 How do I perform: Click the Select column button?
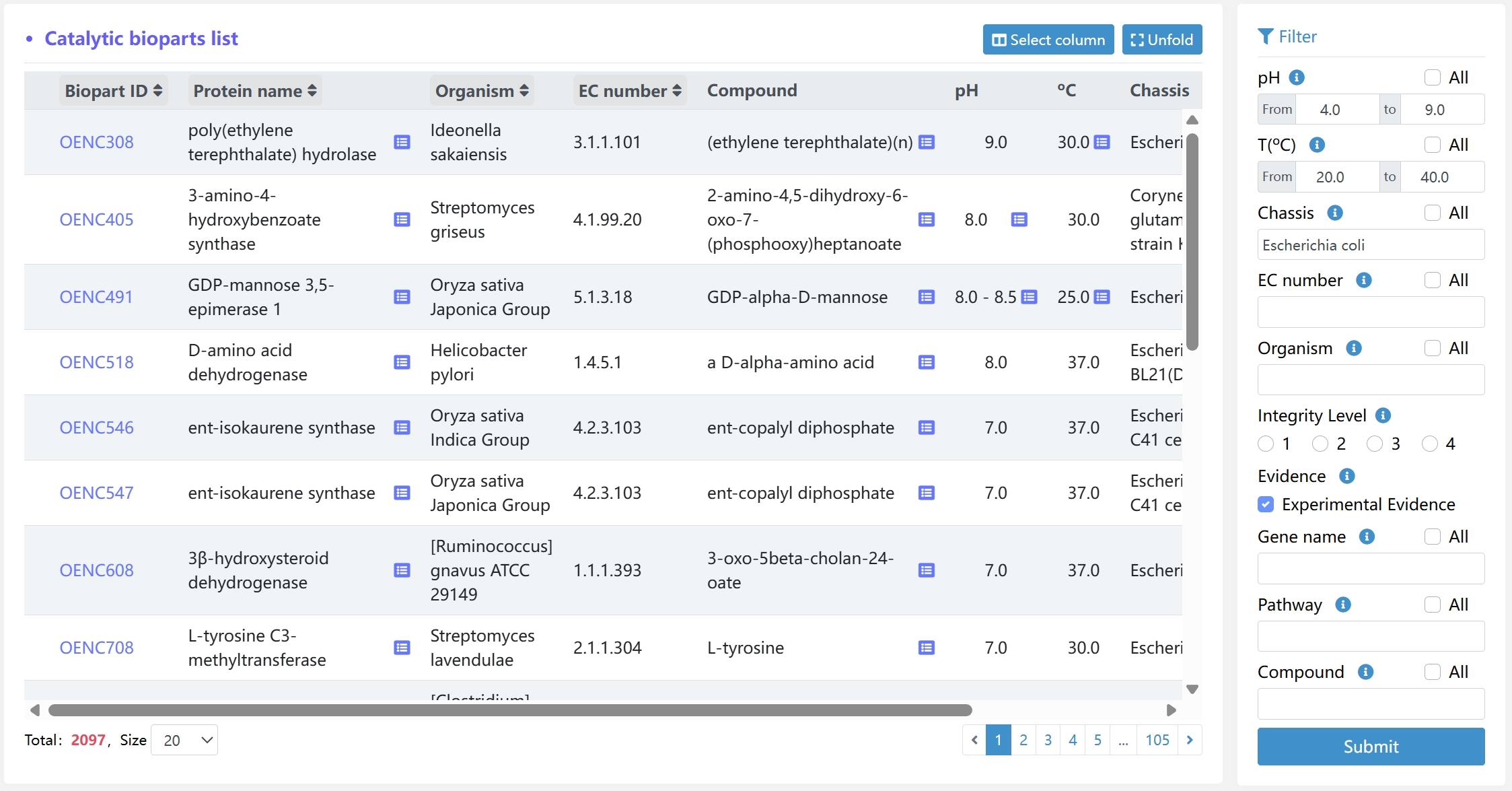coord(1048,40)
